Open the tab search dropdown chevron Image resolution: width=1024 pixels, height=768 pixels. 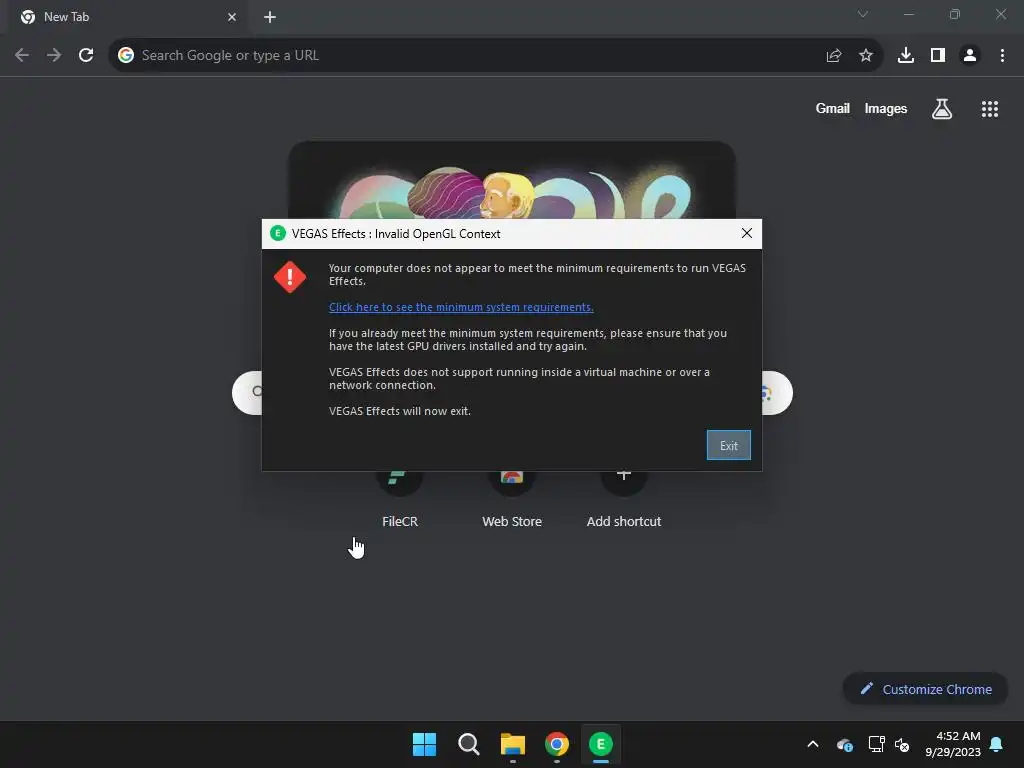(x=863, y=14)
